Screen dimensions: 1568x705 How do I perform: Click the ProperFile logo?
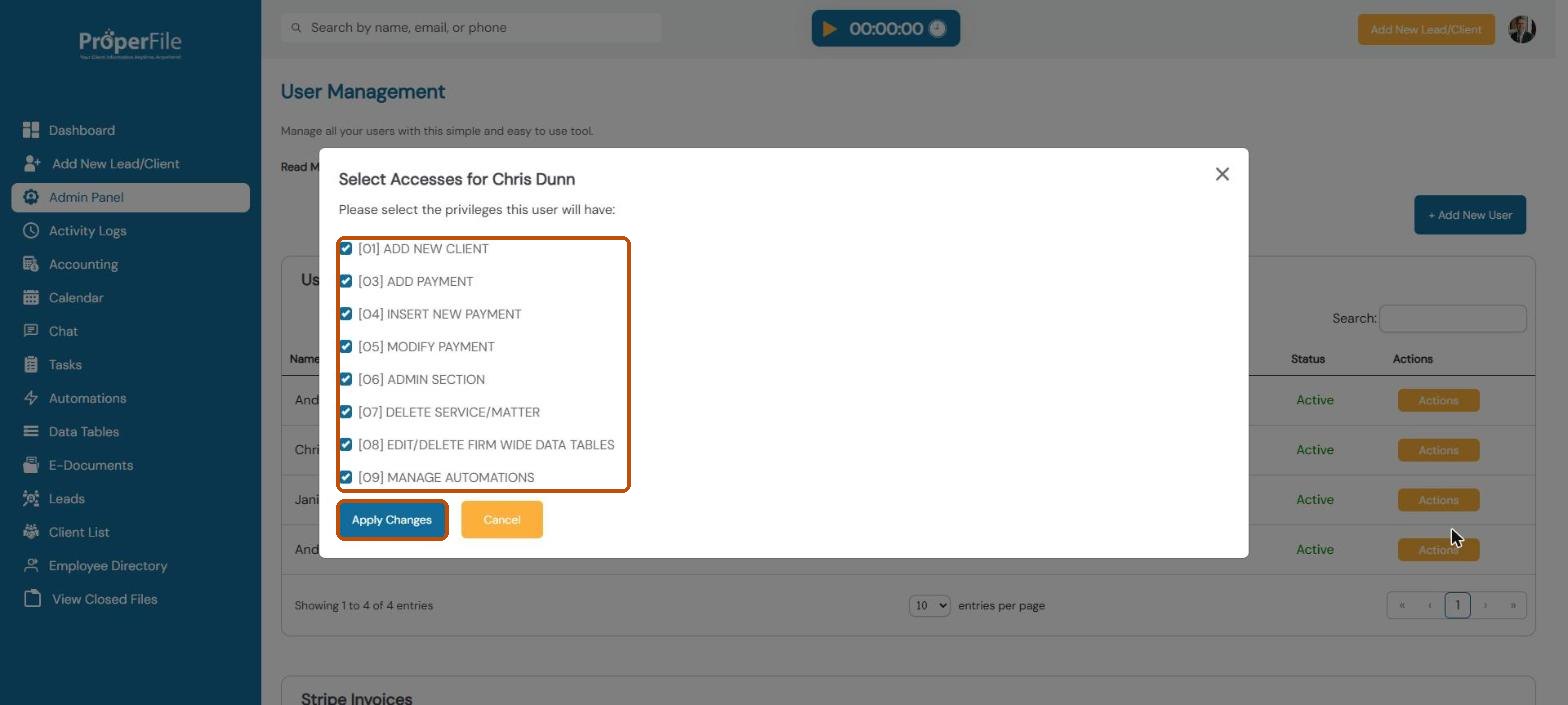pos(130,44)
